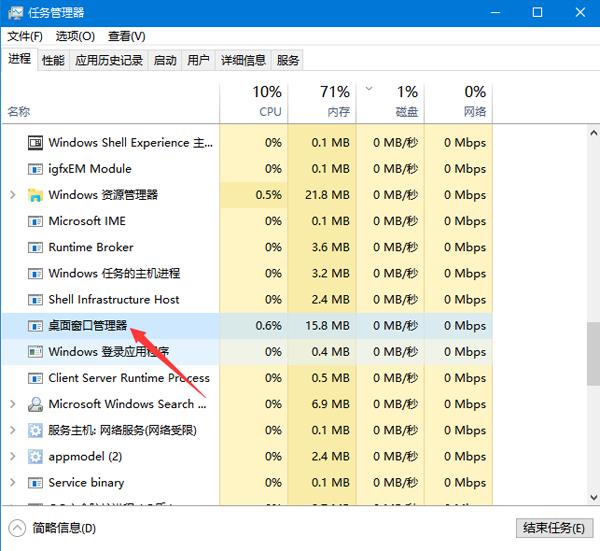This screenshot has width=600, height=551.
Task: Expand the Service binary group
Action: click(13, 483)
